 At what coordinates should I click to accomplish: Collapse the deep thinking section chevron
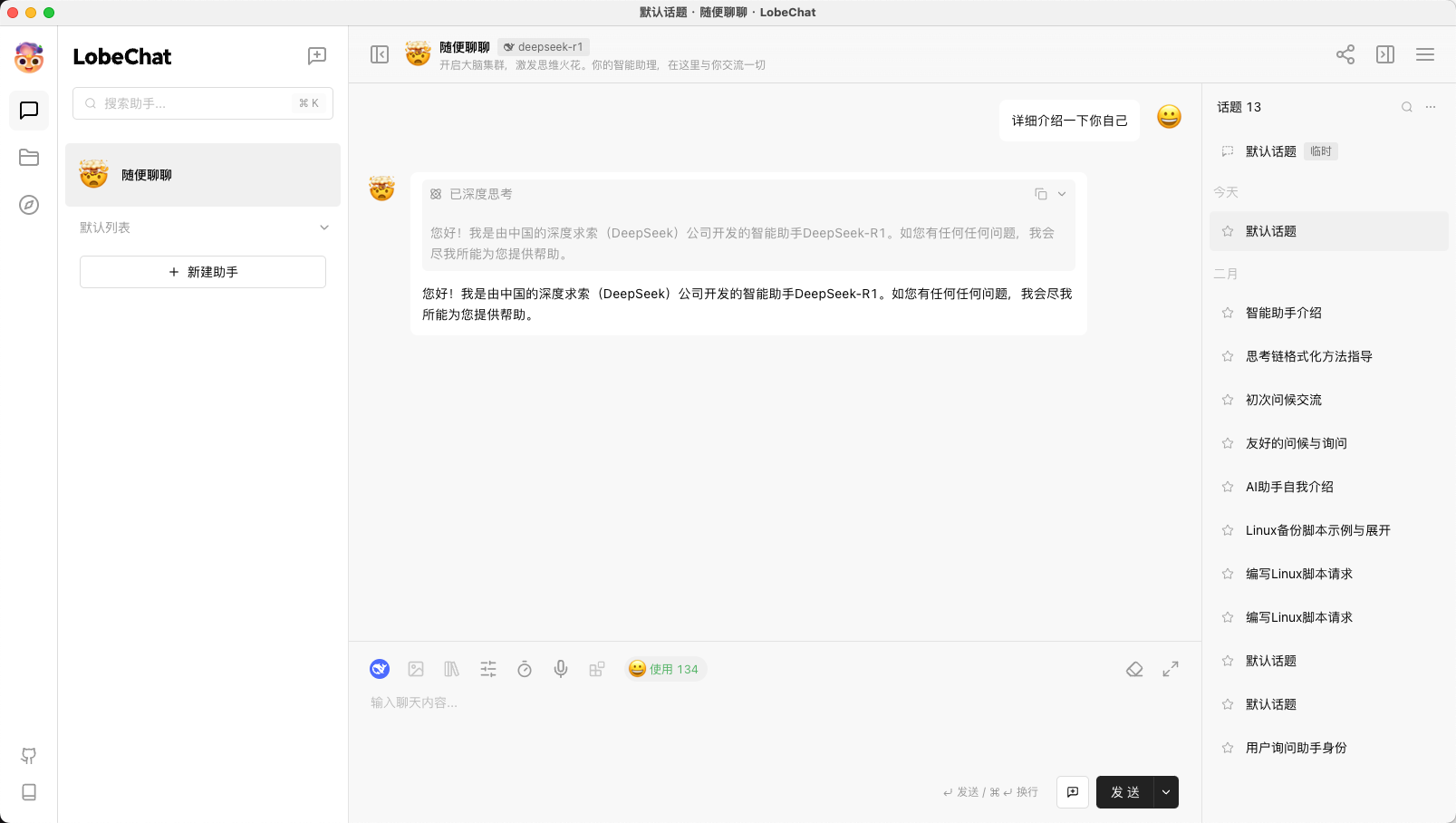pos(1062,194)
